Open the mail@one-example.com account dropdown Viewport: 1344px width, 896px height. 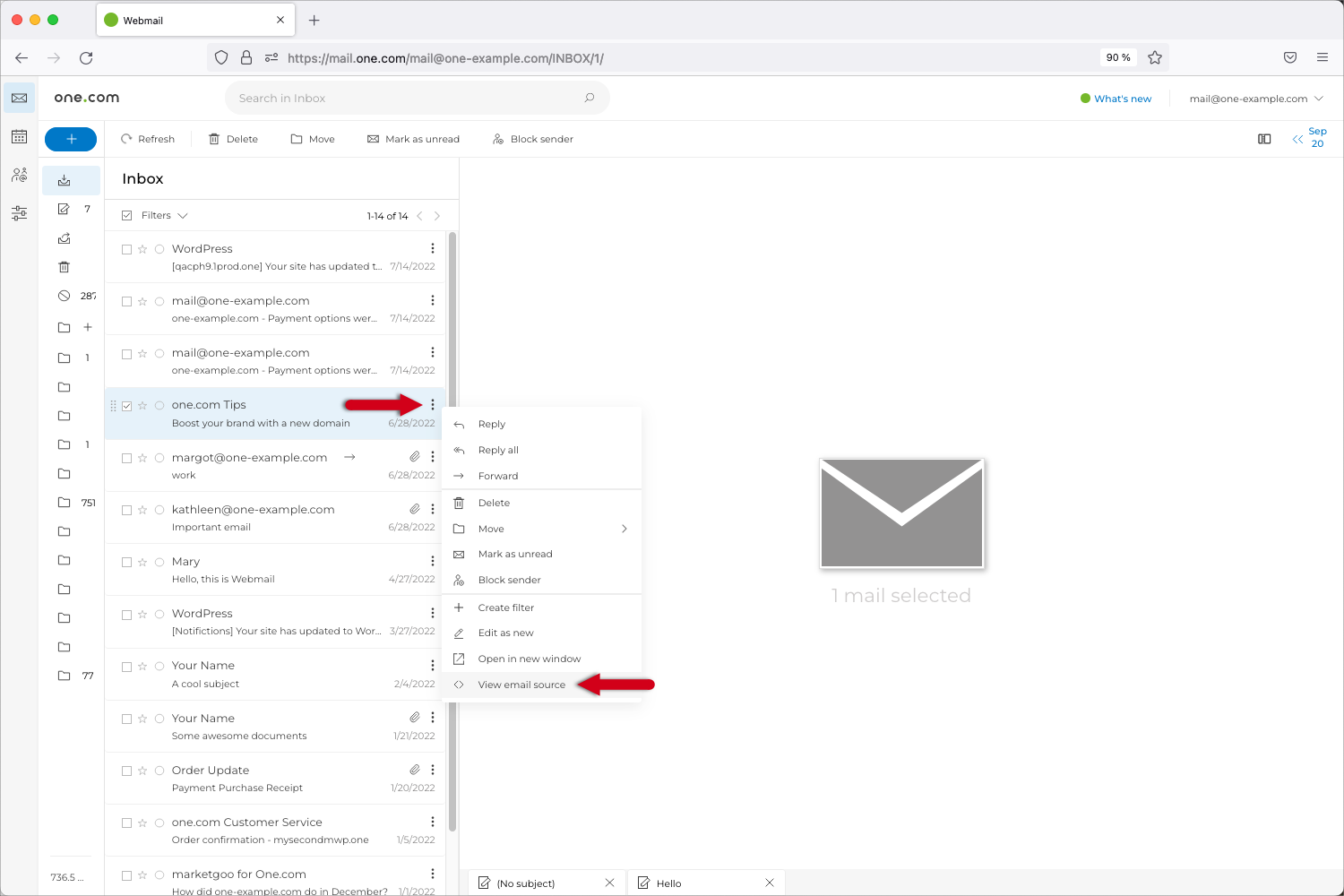click(x=1255, y=99)
